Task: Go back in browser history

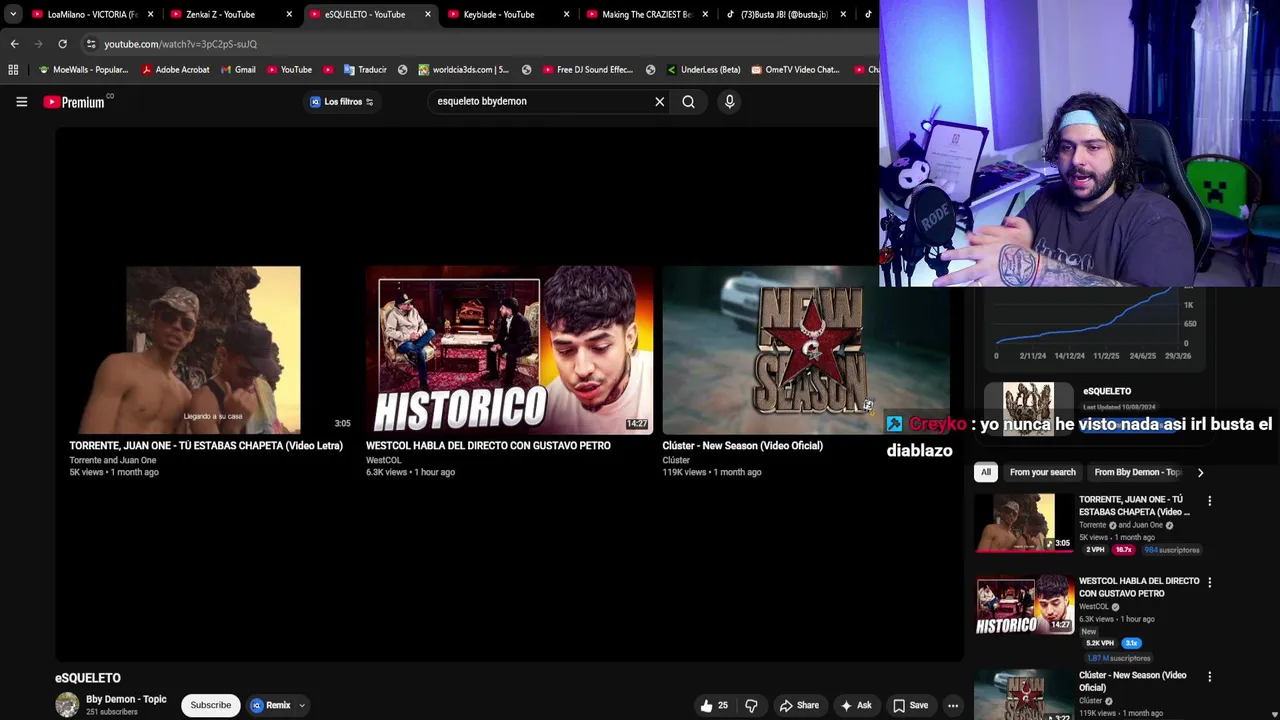Action: (x=14, y=44)
